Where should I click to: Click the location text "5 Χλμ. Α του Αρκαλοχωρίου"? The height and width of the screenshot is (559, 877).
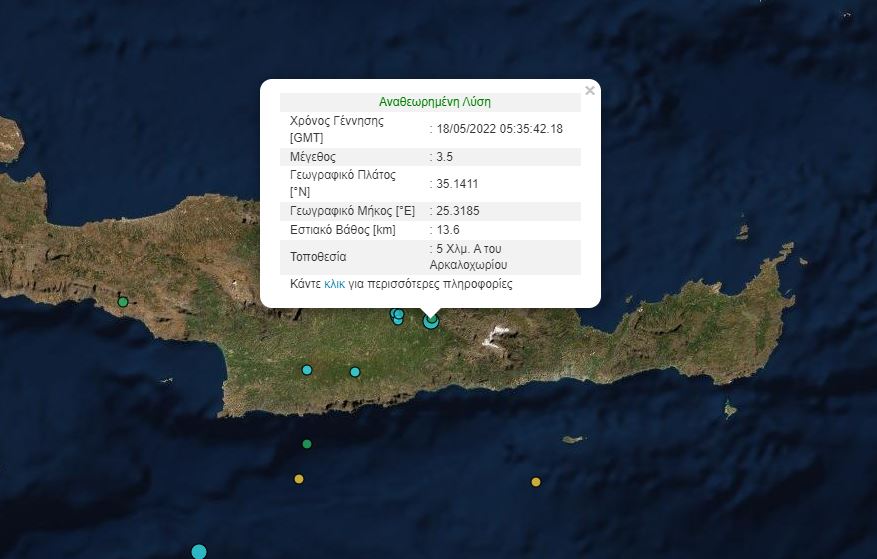(x=472, y=257)
